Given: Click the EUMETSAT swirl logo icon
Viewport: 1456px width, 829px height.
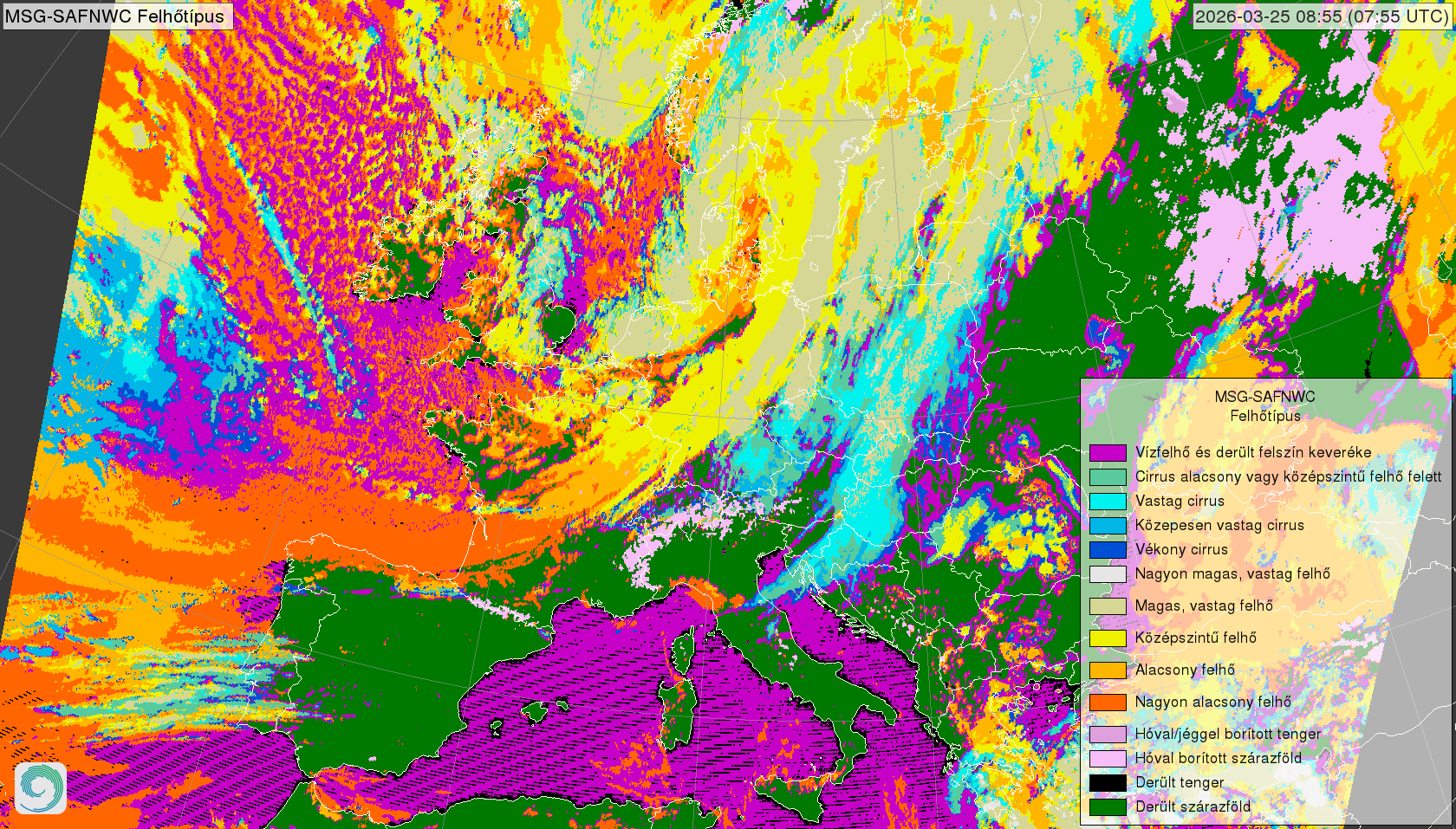Looking at the screenshot, I should click(40, 788).
